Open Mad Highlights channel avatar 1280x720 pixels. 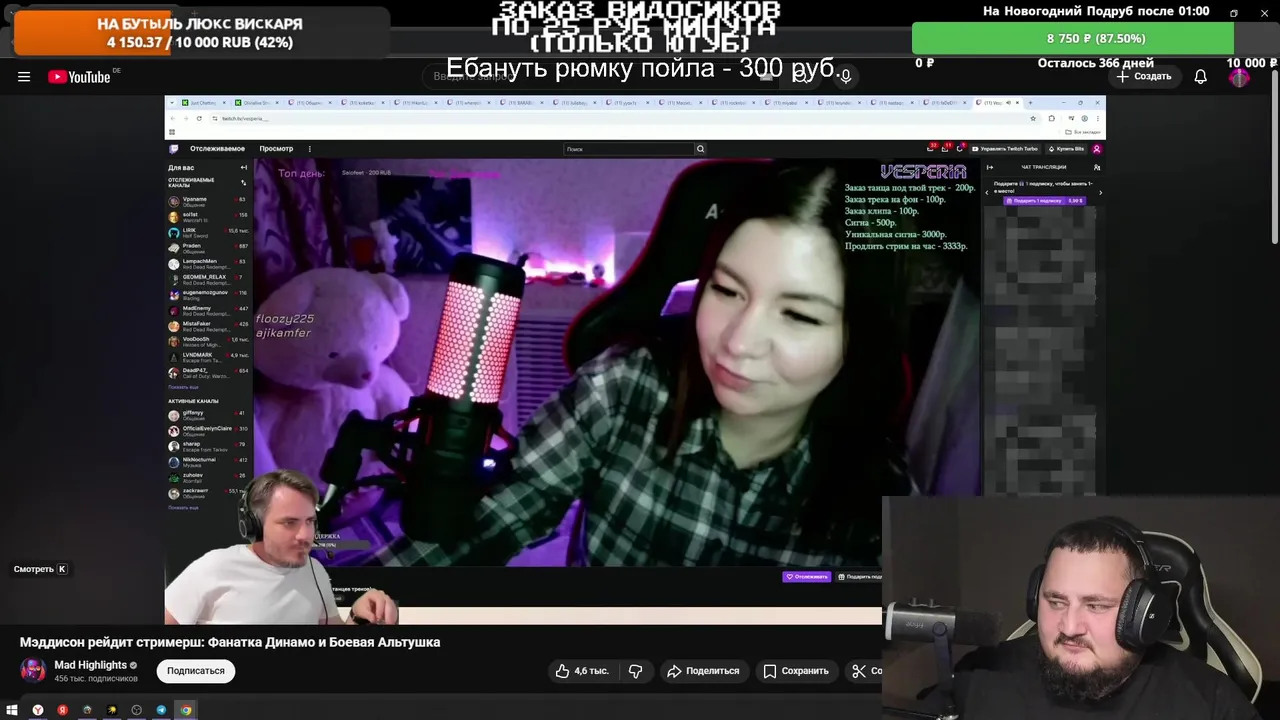pyautogui.click(x=33, y=670)
